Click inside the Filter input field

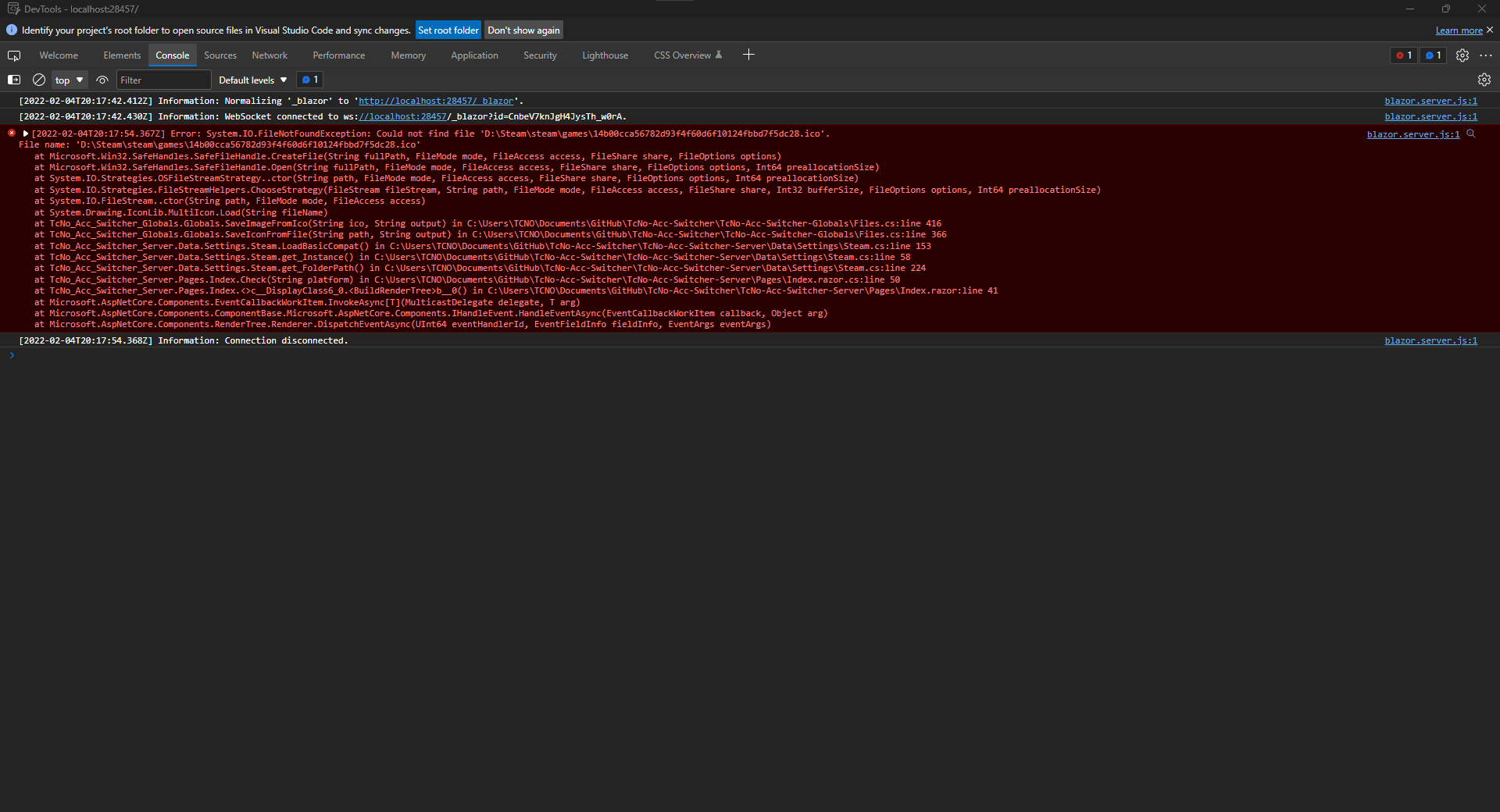(x=164, y=80)
